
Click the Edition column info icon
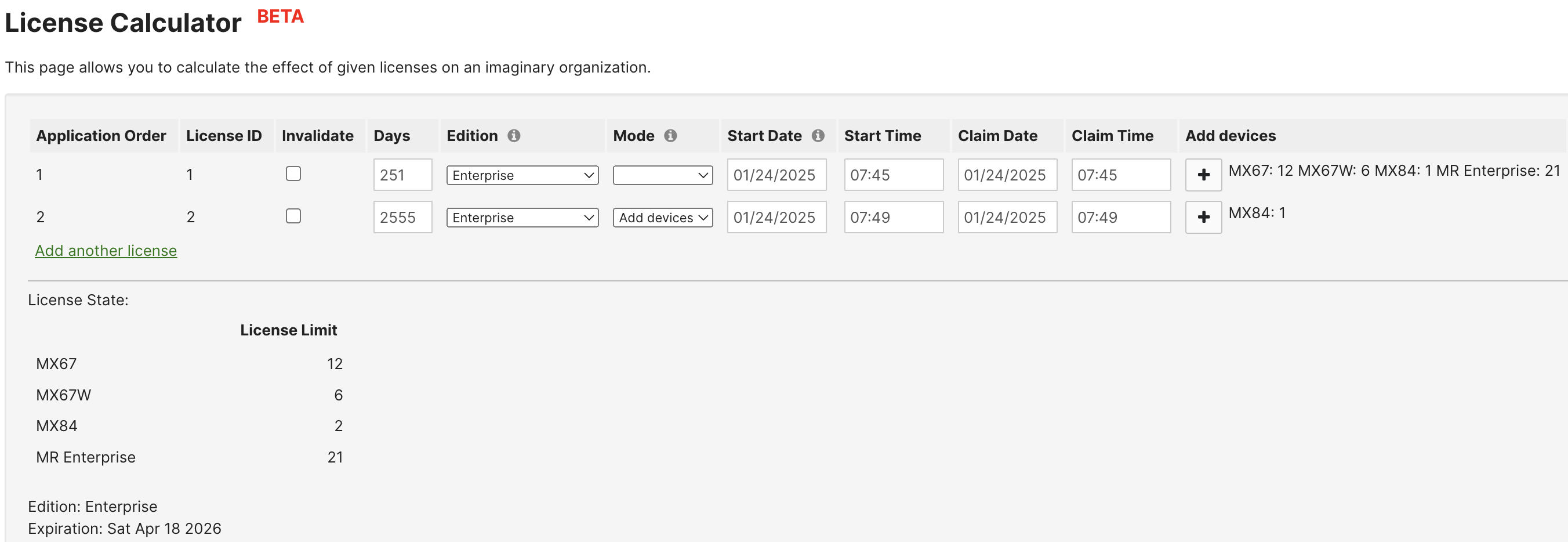(x=515, y=136)
